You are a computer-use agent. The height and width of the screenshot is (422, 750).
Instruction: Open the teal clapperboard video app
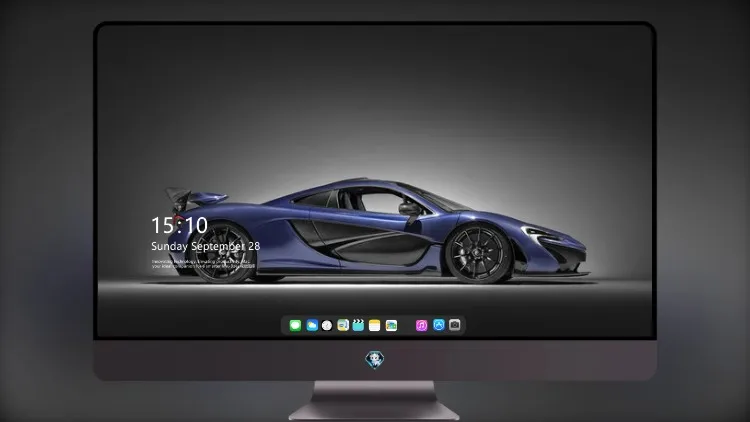(358, 325)
